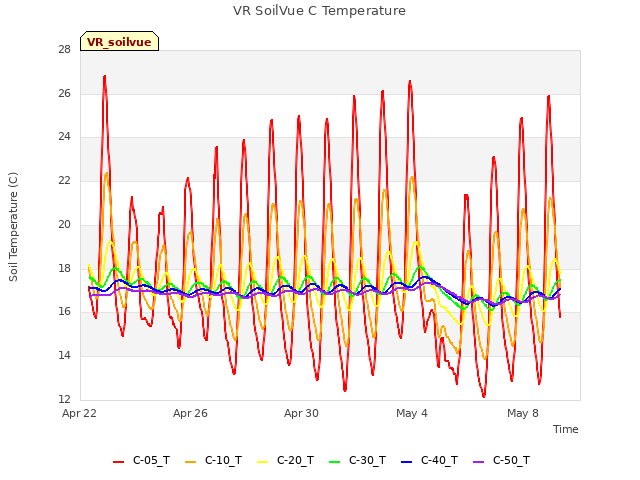Viewport: 640px width, 480px height.
Task: Click the VR_soilvue annotation tag
Action: coord(119,41)
